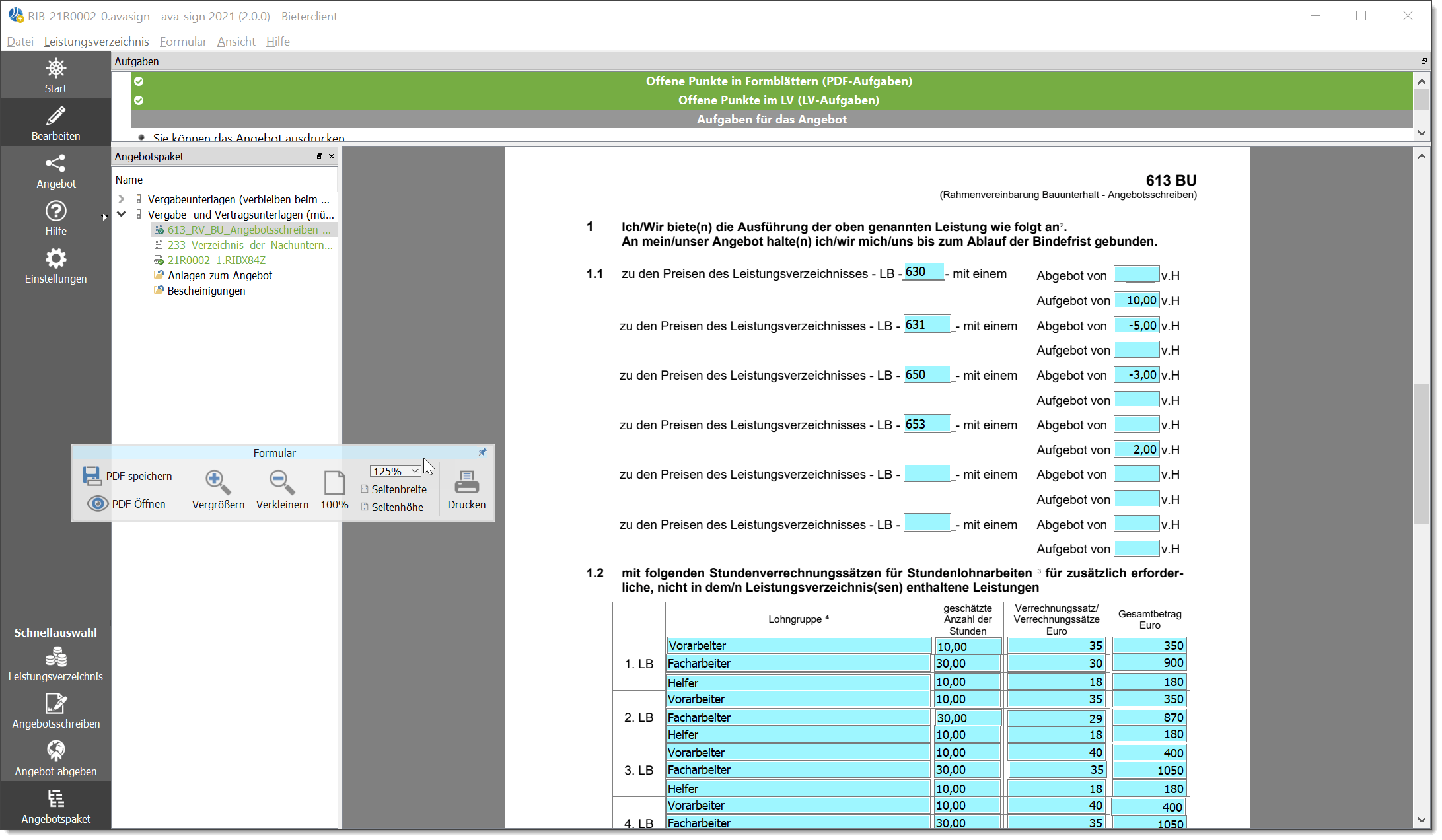
Task: Open Einstellungen gear icon
Action: point(55,258)
